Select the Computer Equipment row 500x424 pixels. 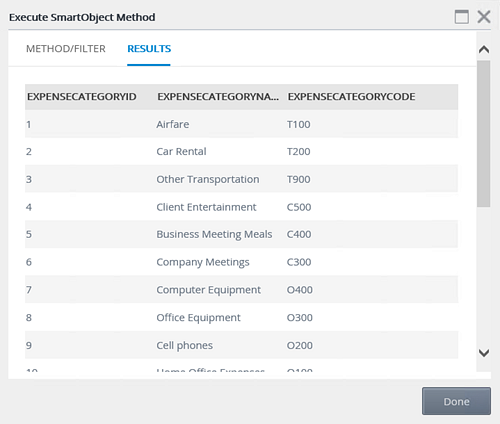tap(241, 290)
